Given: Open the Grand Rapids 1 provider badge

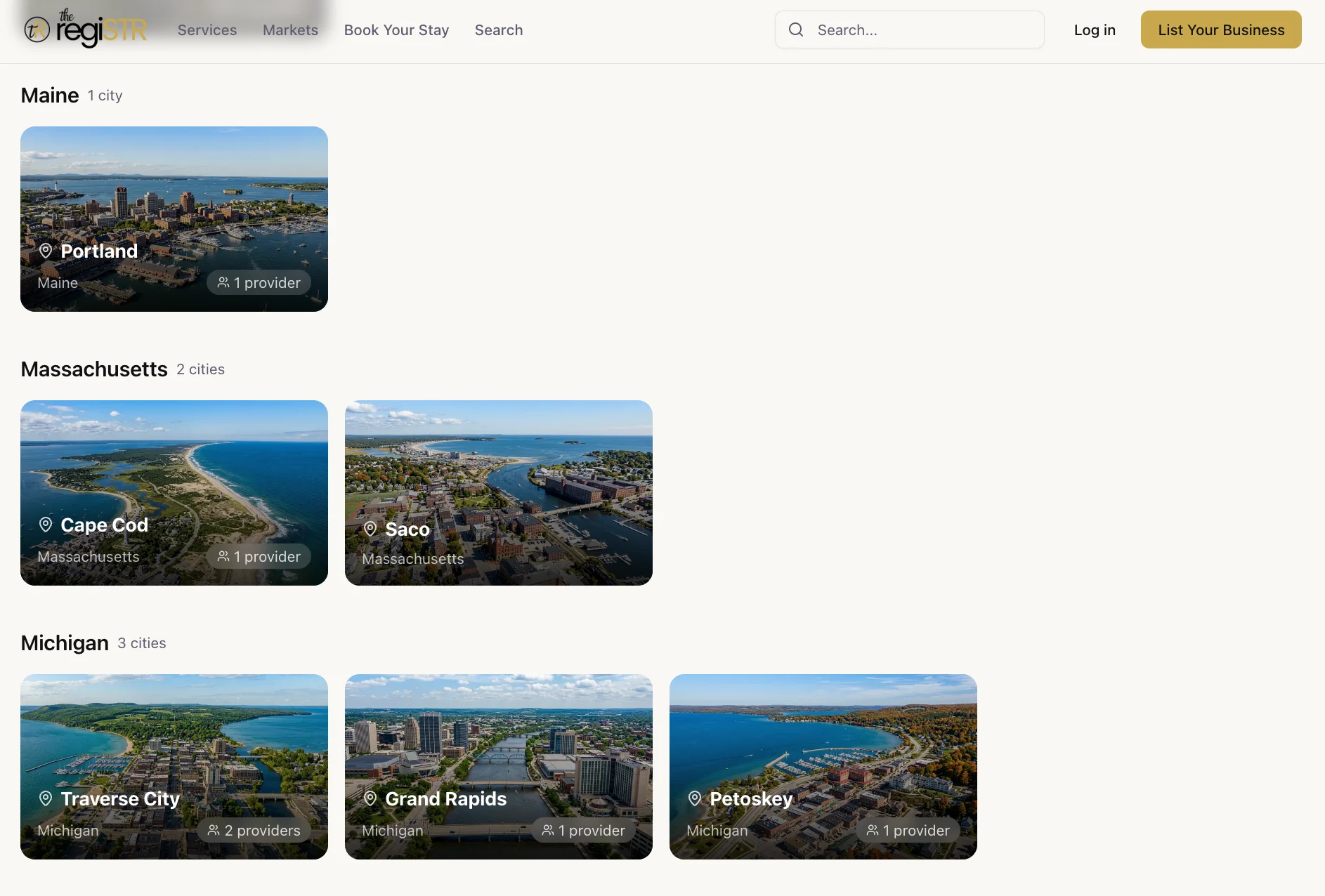Looking at the screenshot, I should click(x=583, y=830).
